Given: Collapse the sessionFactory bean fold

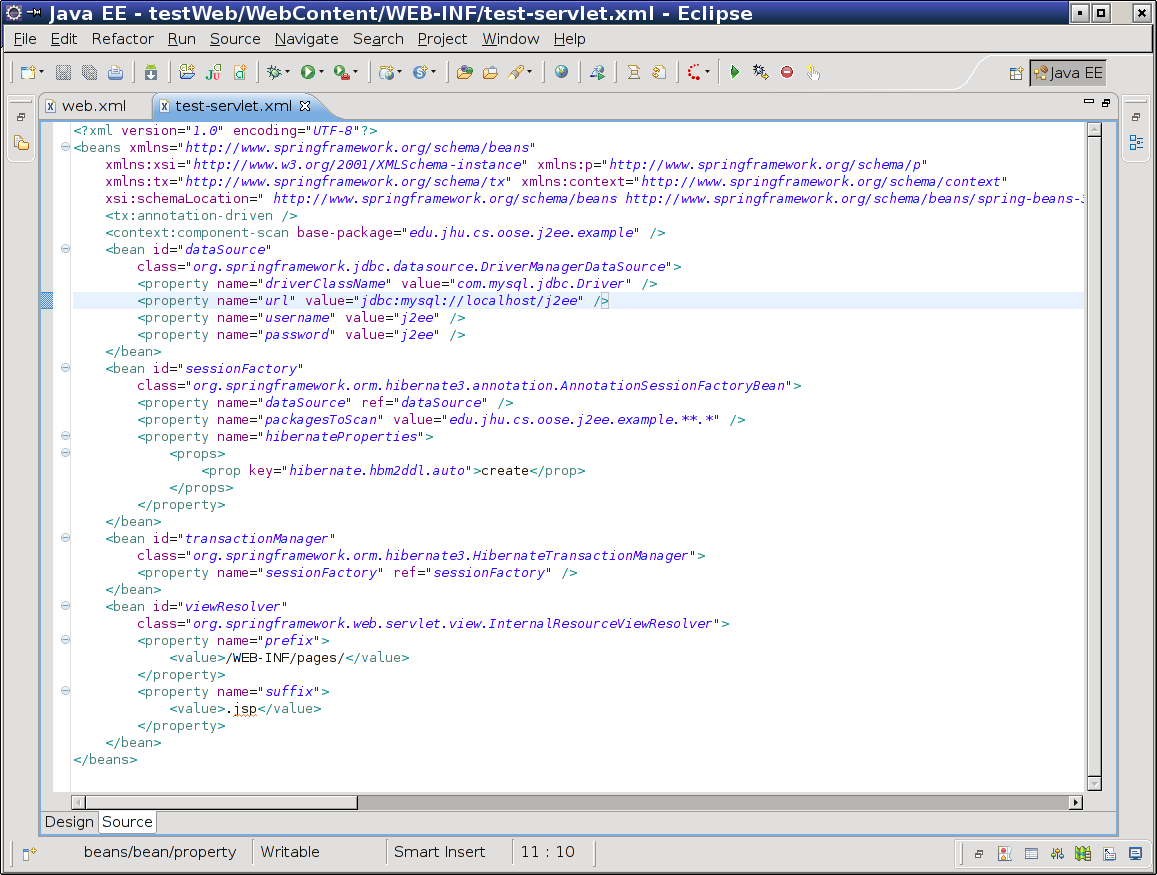Looking at the screenshot, I should click(x=65, y=367).
